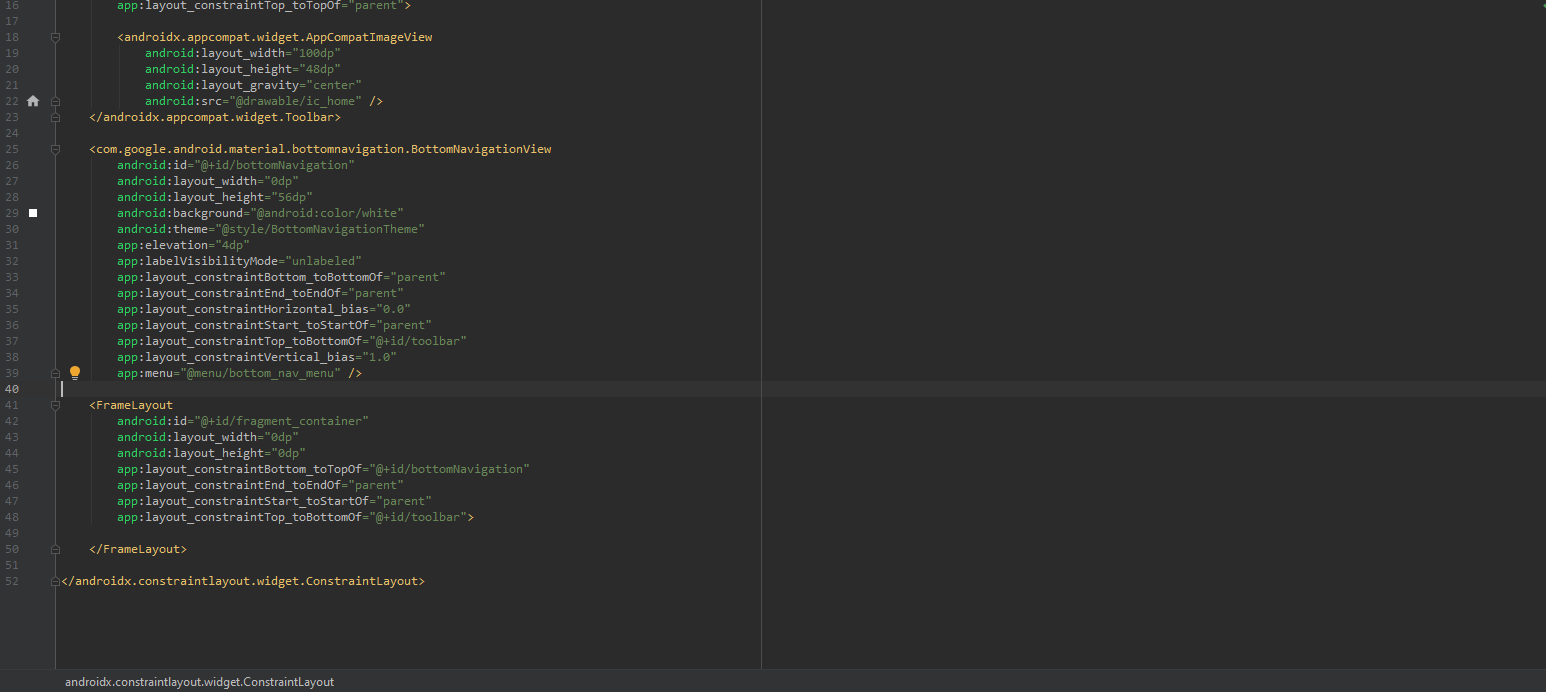Image resolution: width=1546 pixels, height=692 pixels.
Task: Click line number 29 in the gutter
Action: 12,213
